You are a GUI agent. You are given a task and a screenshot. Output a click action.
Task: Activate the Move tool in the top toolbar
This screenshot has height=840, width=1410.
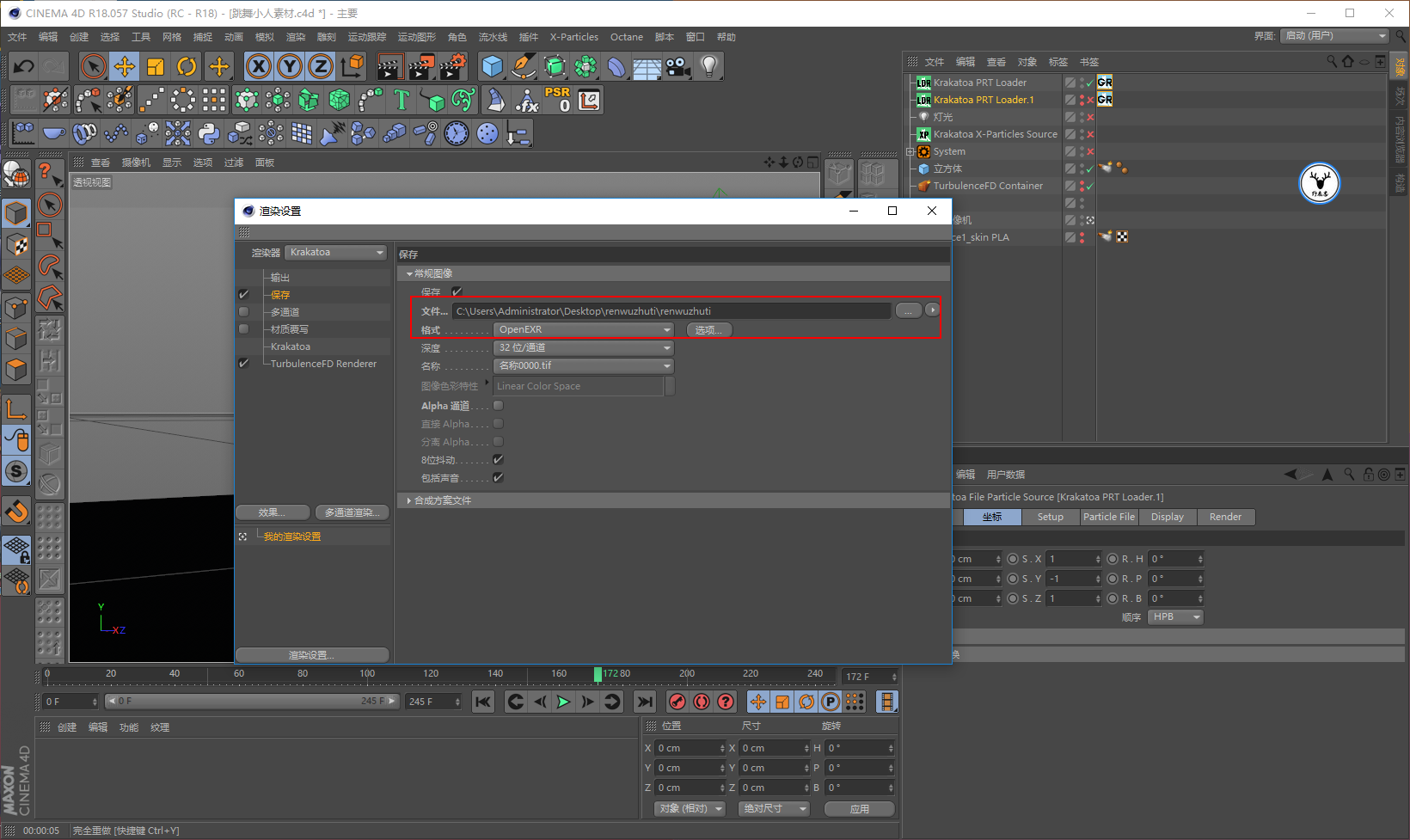pos(125,66)
